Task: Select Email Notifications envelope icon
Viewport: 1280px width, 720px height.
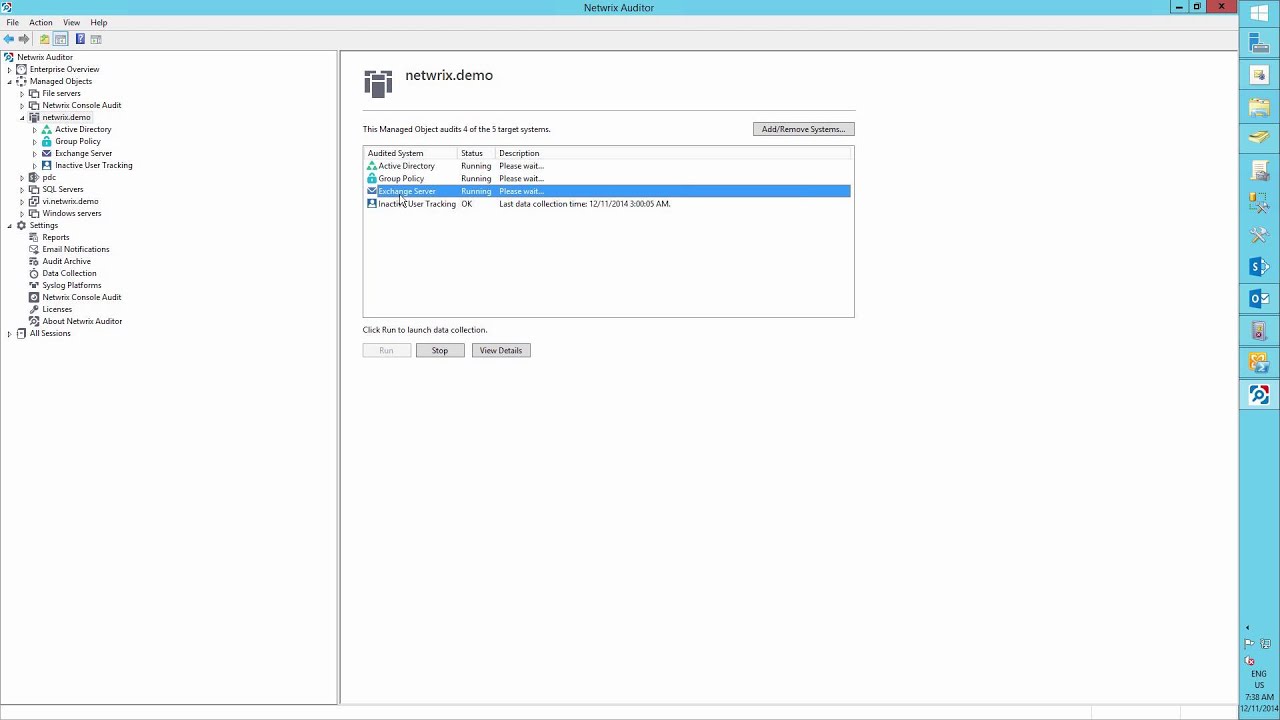Action: [x=34, y=249]
